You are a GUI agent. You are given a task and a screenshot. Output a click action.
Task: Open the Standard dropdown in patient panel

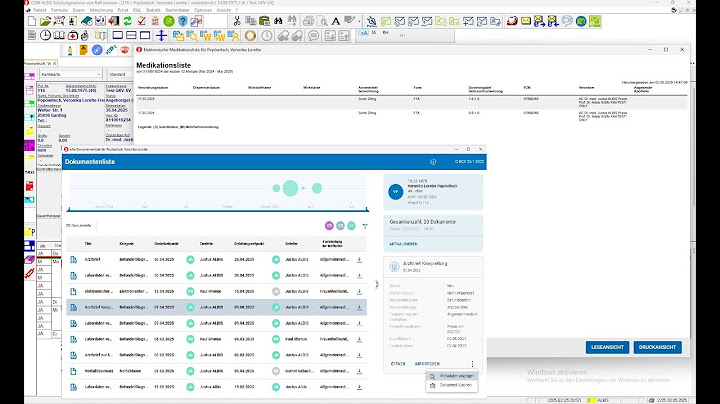pyautogui.click(x=120, y=74)
